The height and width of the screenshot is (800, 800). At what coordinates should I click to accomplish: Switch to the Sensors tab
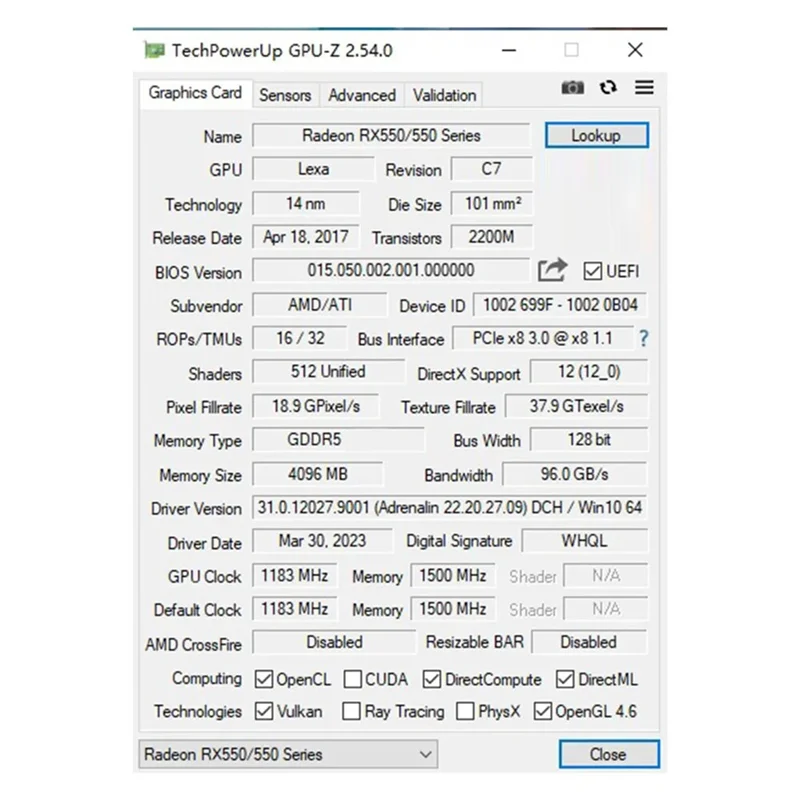285,95
